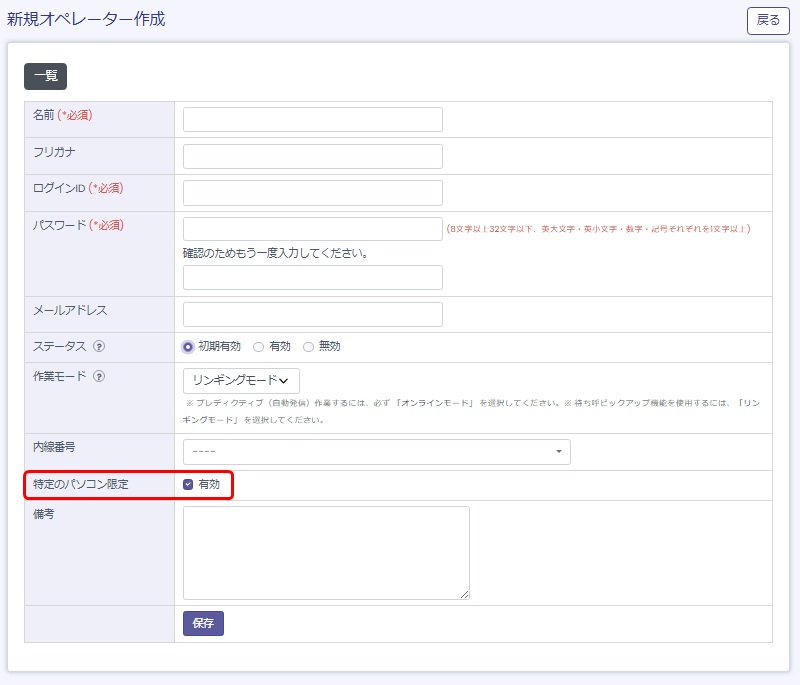Select the 無効 status radio button
This screenshot has width=800, height=685.
[308, 347]
